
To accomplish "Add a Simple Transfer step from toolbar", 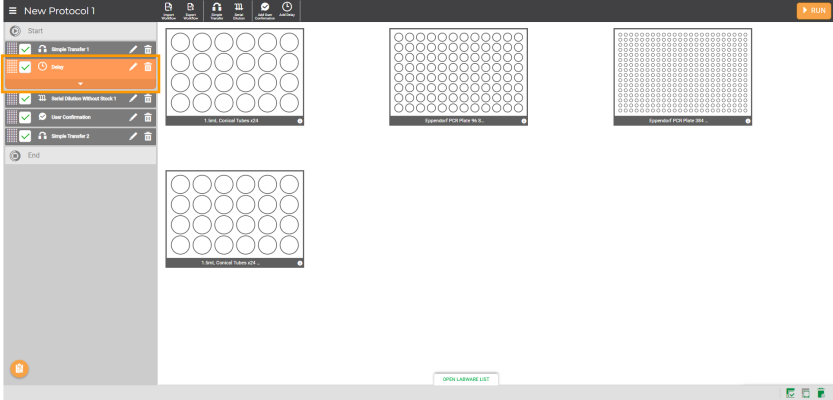I will [x=217, y=10].
